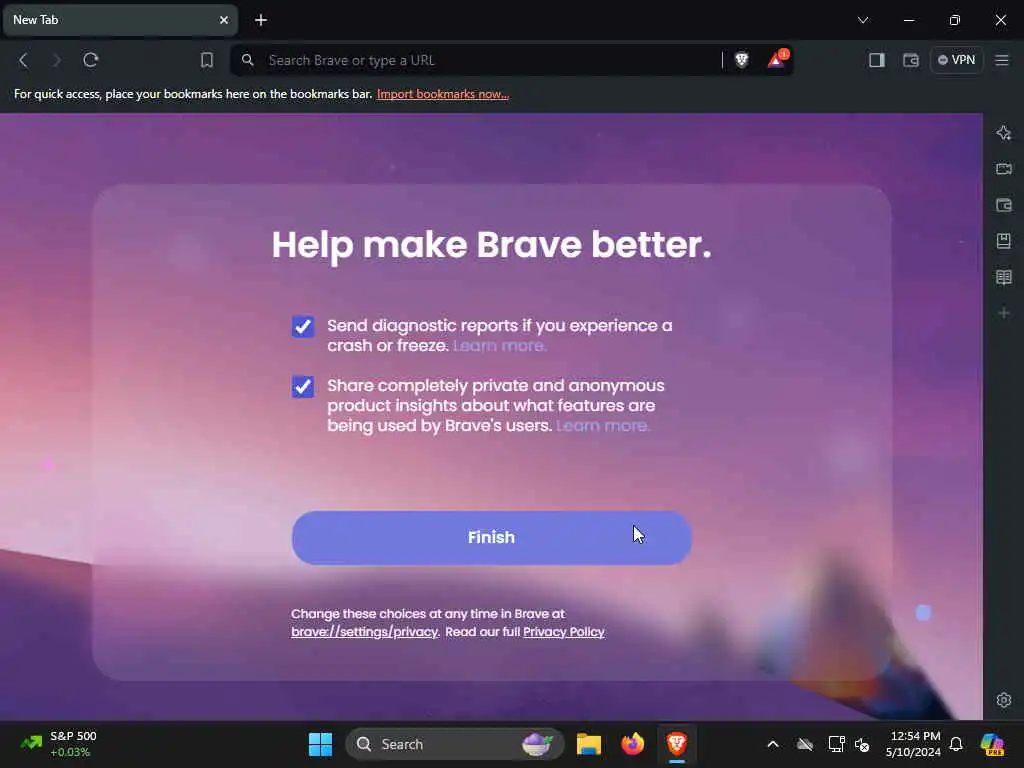
Task: Open Wallet icon in sidebar
Action: (x=1004, y=205)
